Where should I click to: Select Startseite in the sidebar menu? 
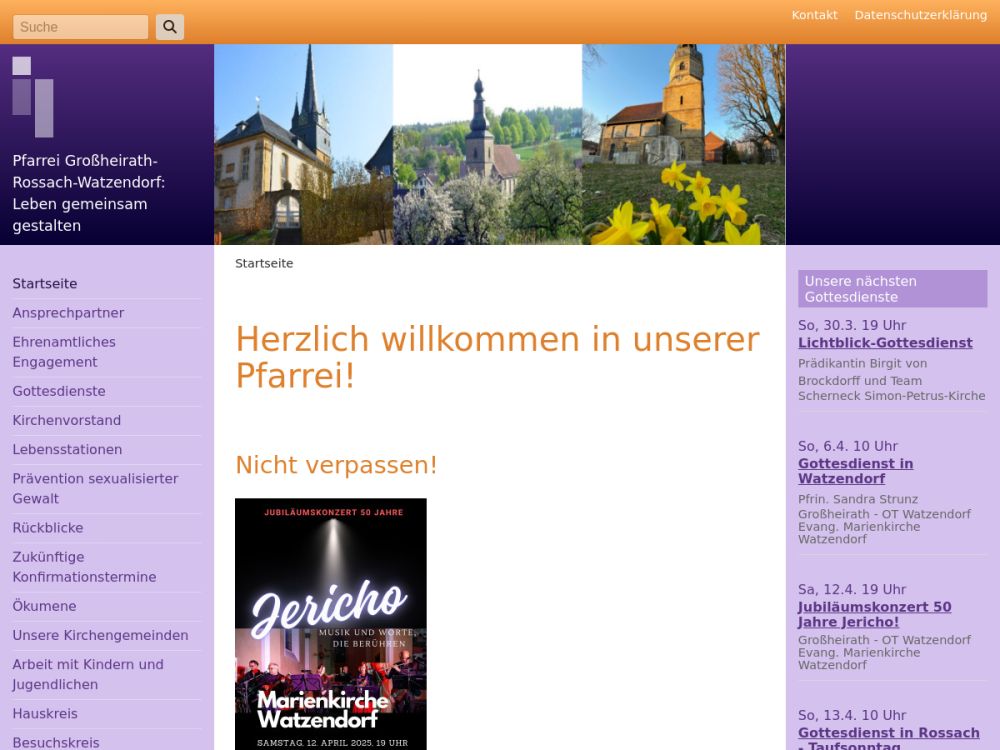[x=45, y=284]
